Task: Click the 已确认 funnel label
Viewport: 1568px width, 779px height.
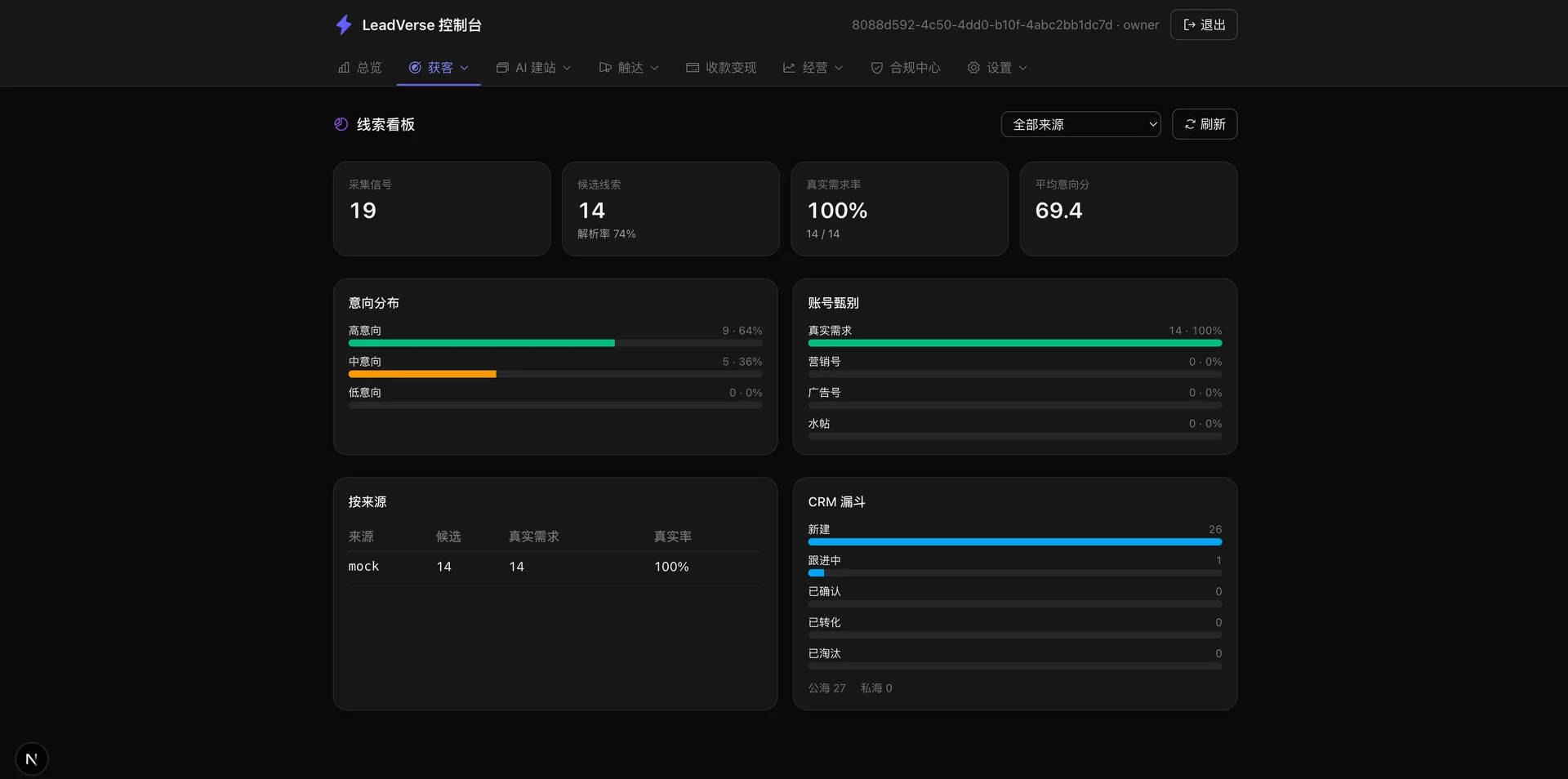Action: click(825, 591)
